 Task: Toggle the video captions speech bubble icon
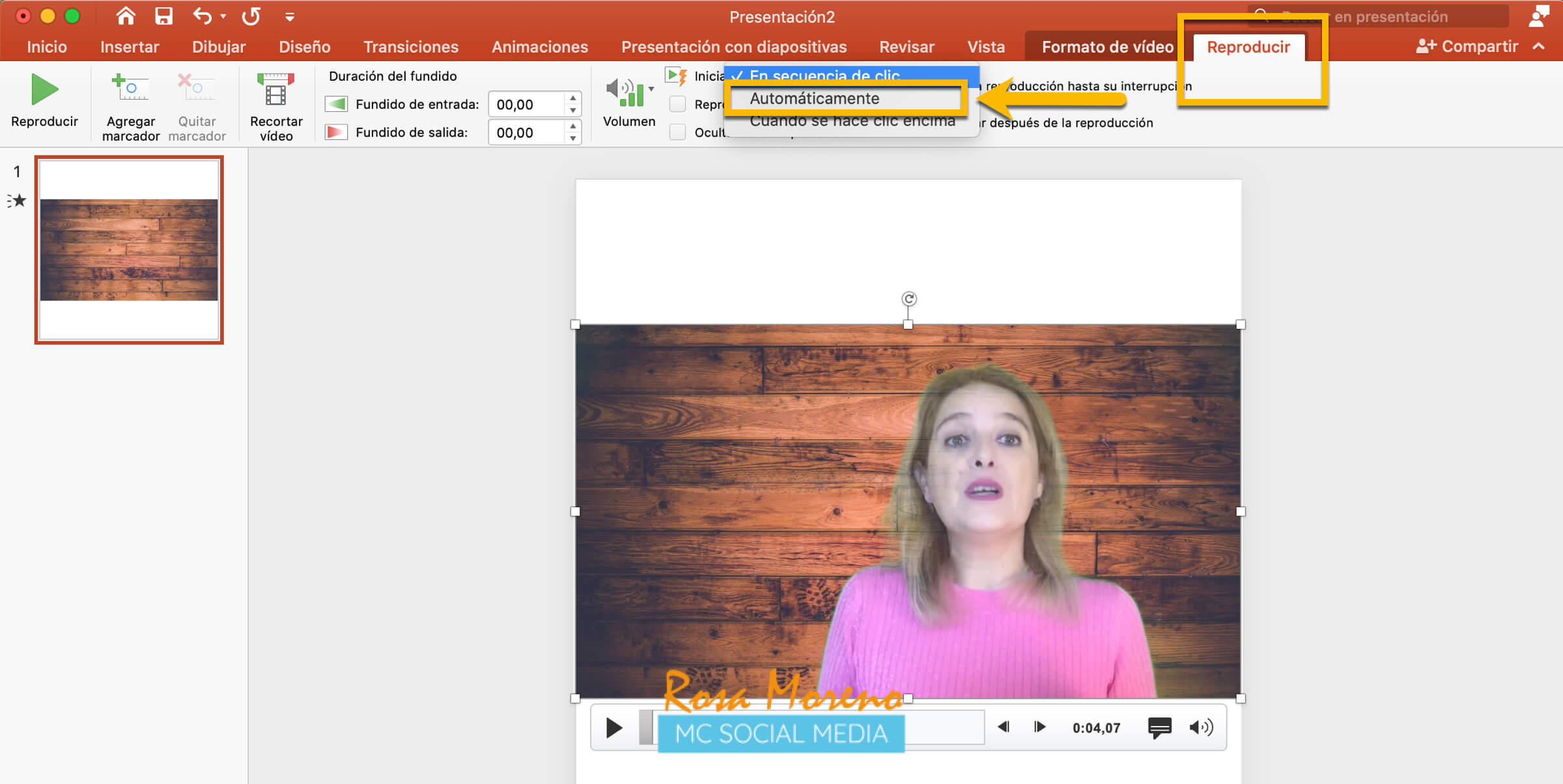(x=1159, y=727)
